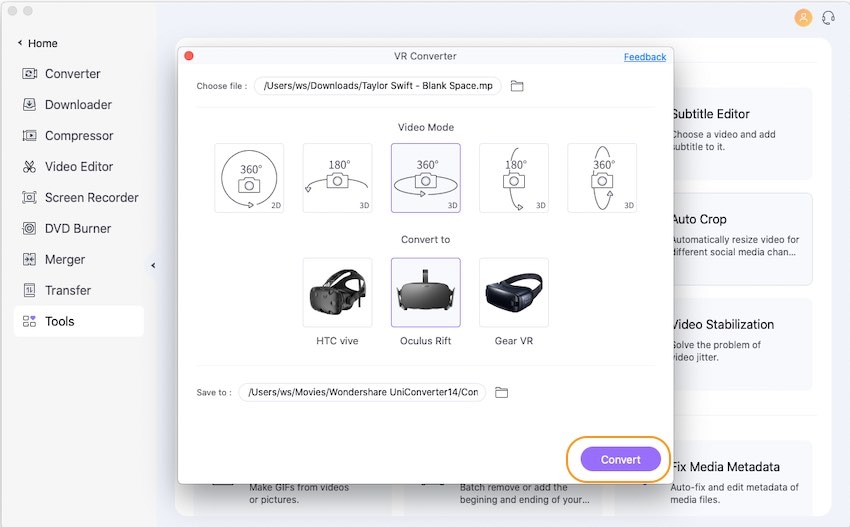
Task: Click the Merger sidebar icon
Action: point(29,259)
